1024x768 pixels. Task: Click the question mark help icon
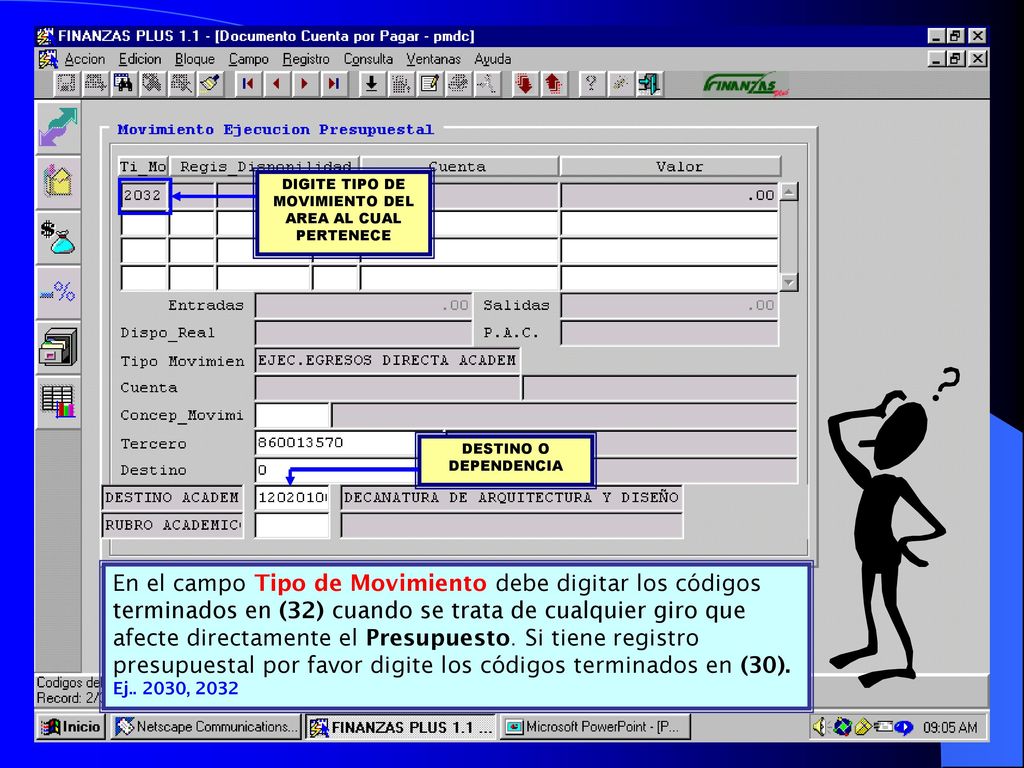[591, 84]
